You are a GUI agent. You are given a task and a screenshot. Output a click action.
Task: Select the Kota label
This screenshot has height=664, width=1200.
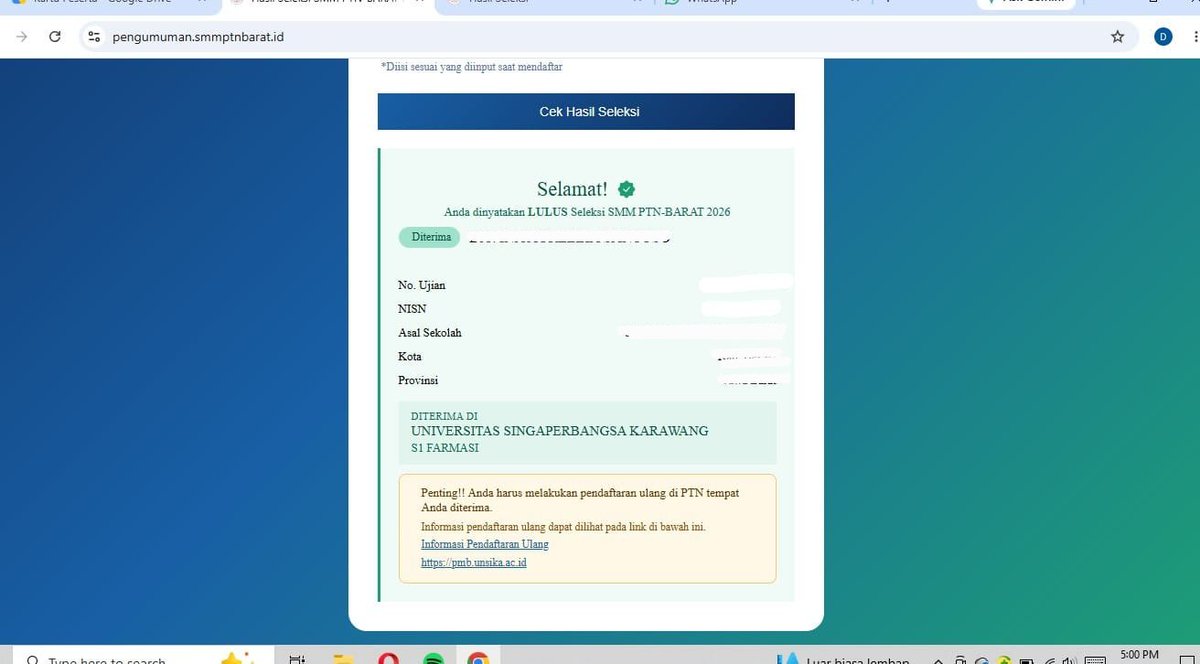point(410,357)
